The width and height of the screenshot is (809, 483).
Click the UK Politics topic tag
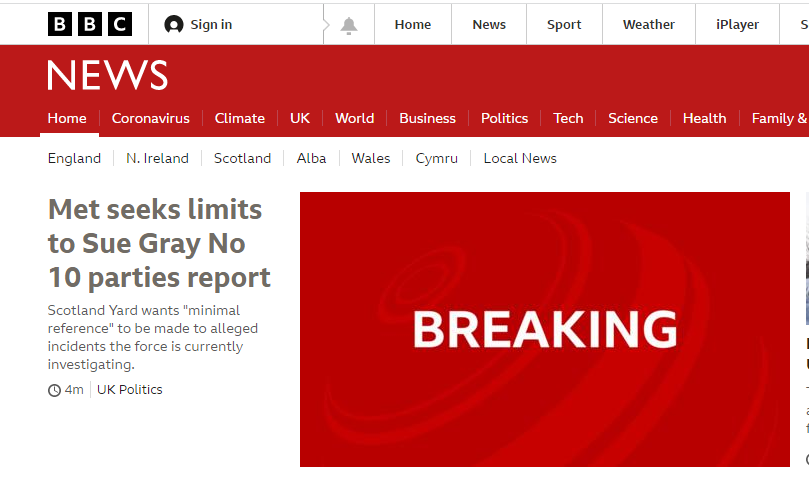click(129, 390)
